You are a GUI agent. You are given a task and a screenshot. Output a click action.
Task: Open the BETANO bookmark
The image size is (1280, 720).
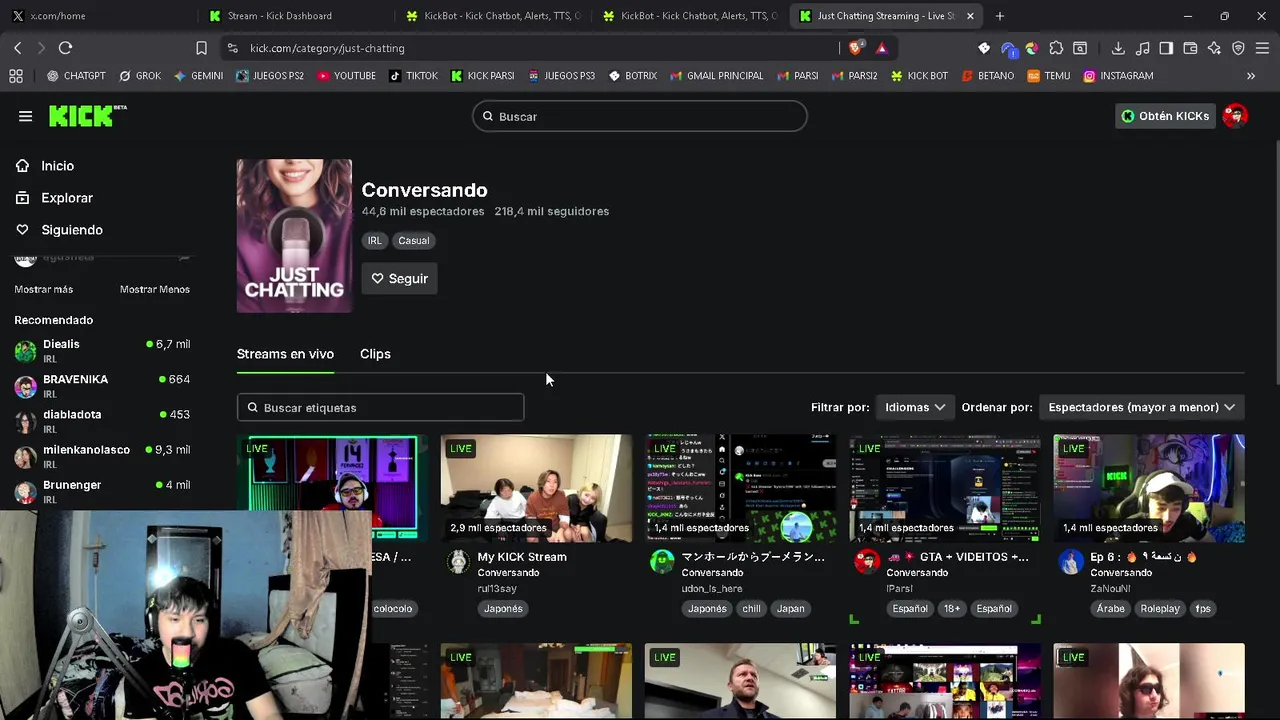[988, 76]
